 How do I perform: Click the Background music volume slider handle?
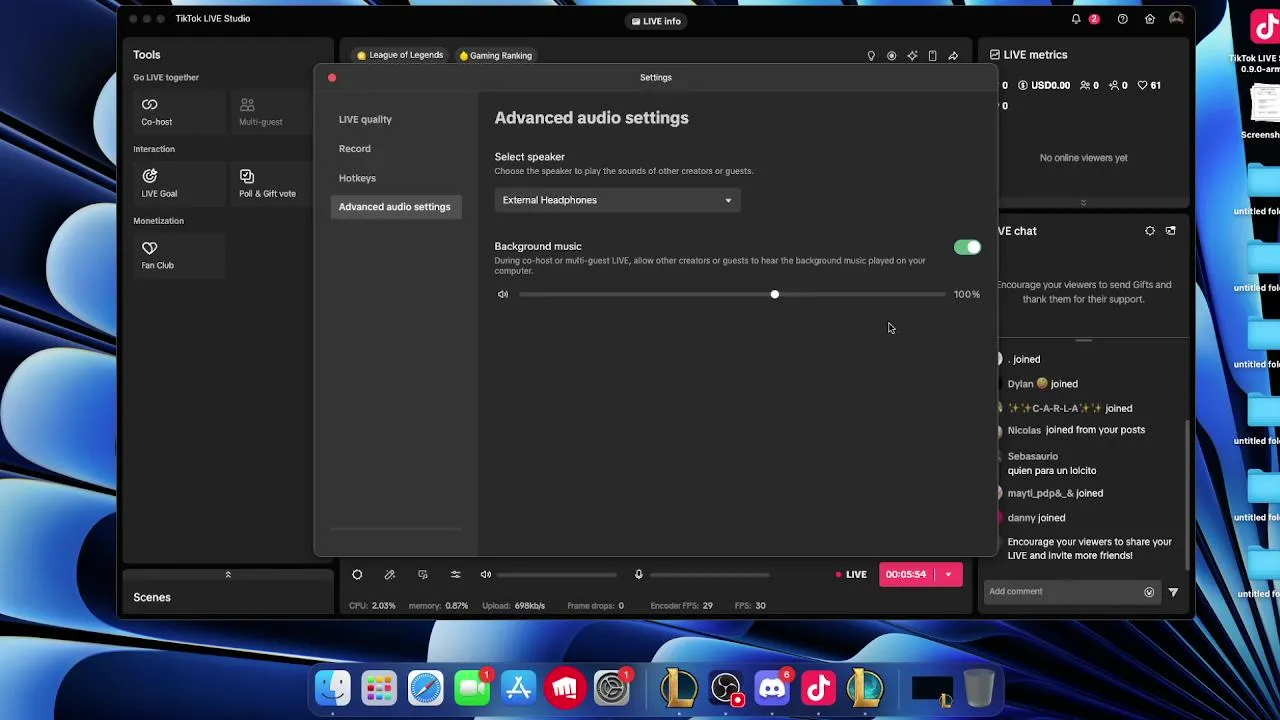[x=774, y=294]
